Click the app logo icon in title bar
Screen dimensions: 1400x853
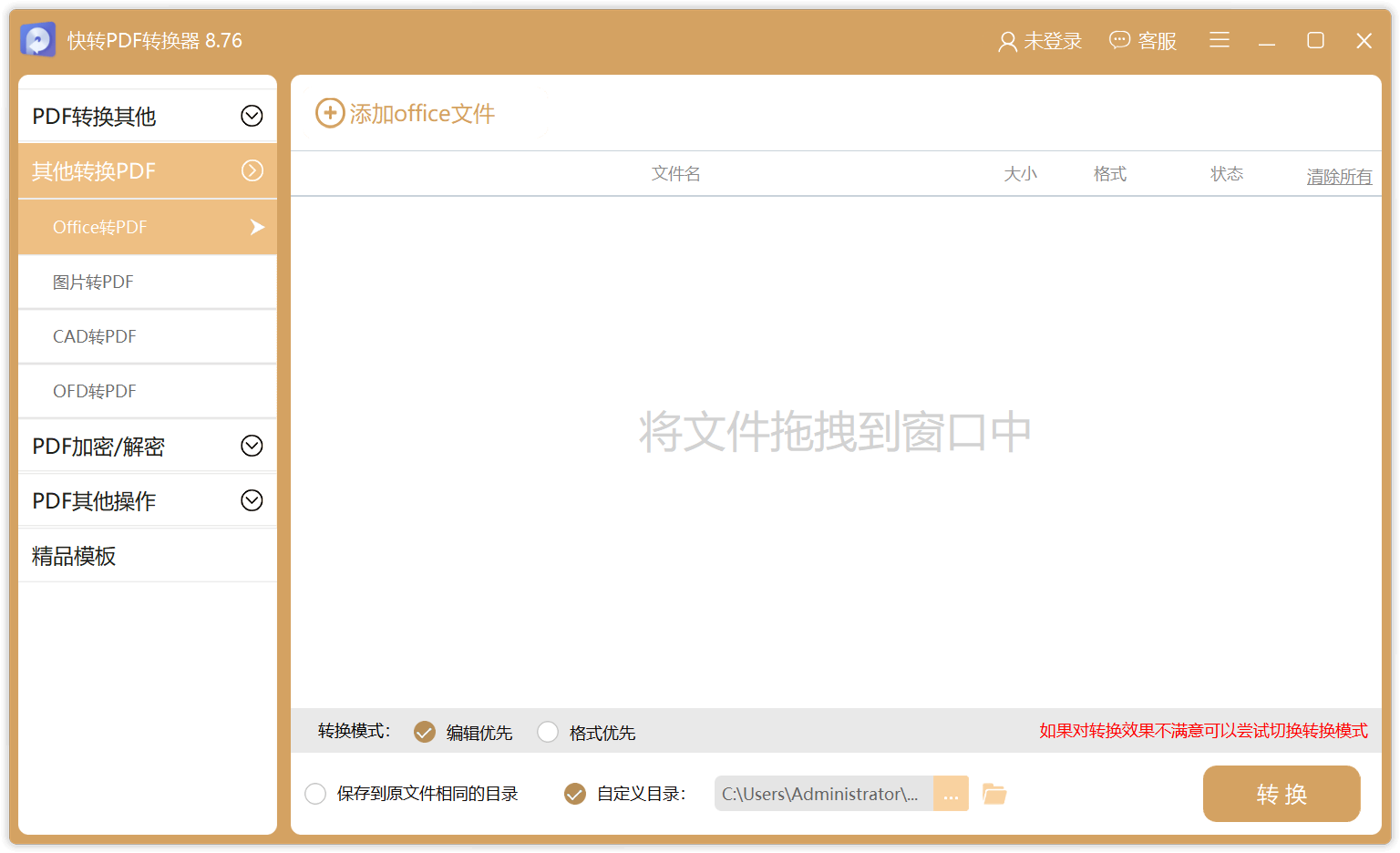coord(37,38)
